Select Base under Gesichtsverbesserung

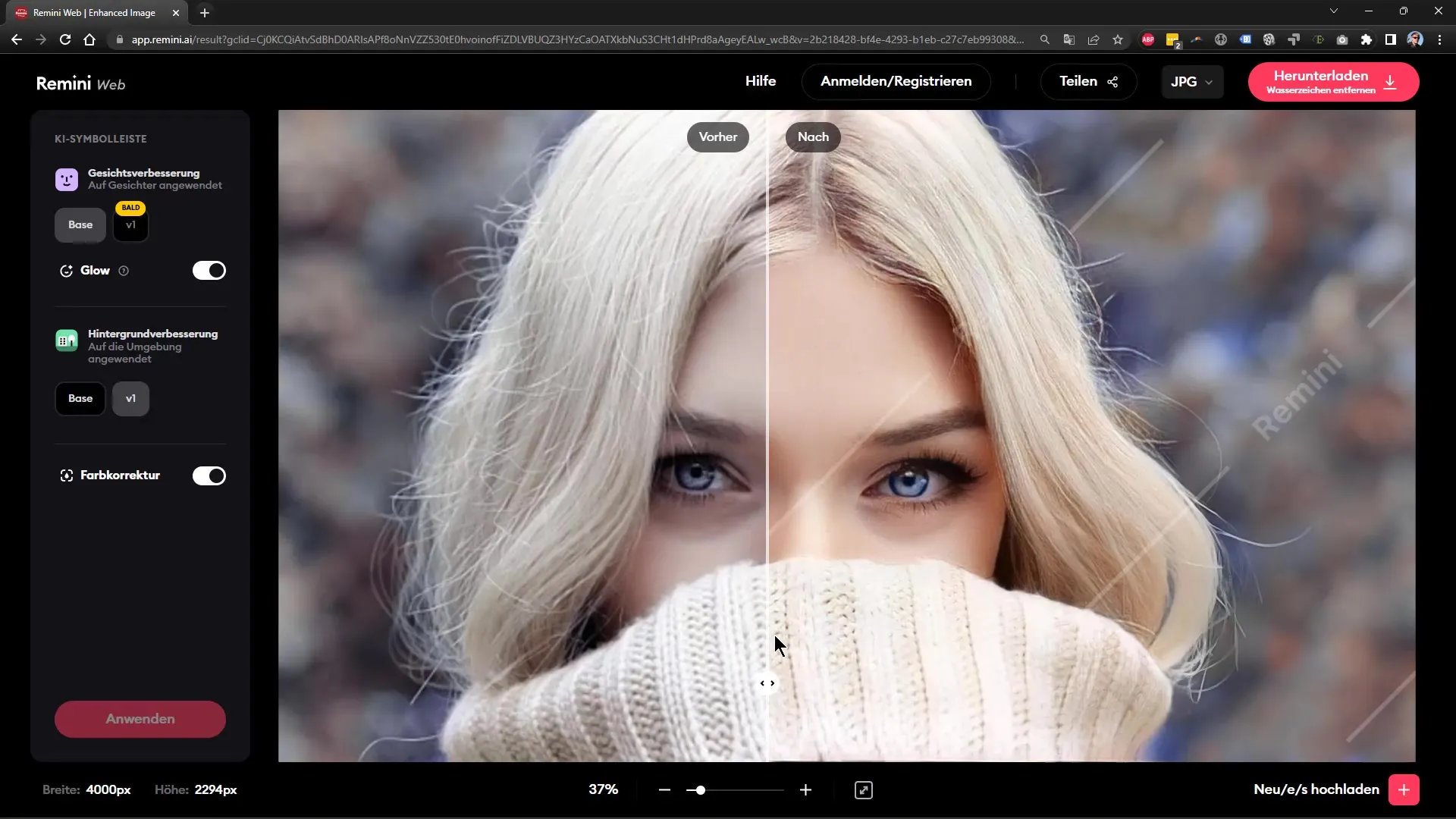coord(80,225)
